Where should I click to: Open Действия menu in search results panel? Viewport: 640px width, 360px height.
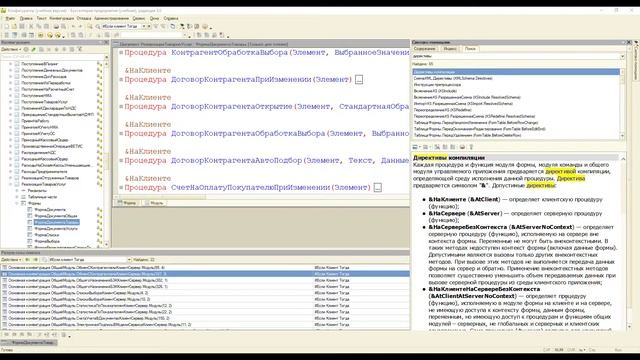coord(11,260)
